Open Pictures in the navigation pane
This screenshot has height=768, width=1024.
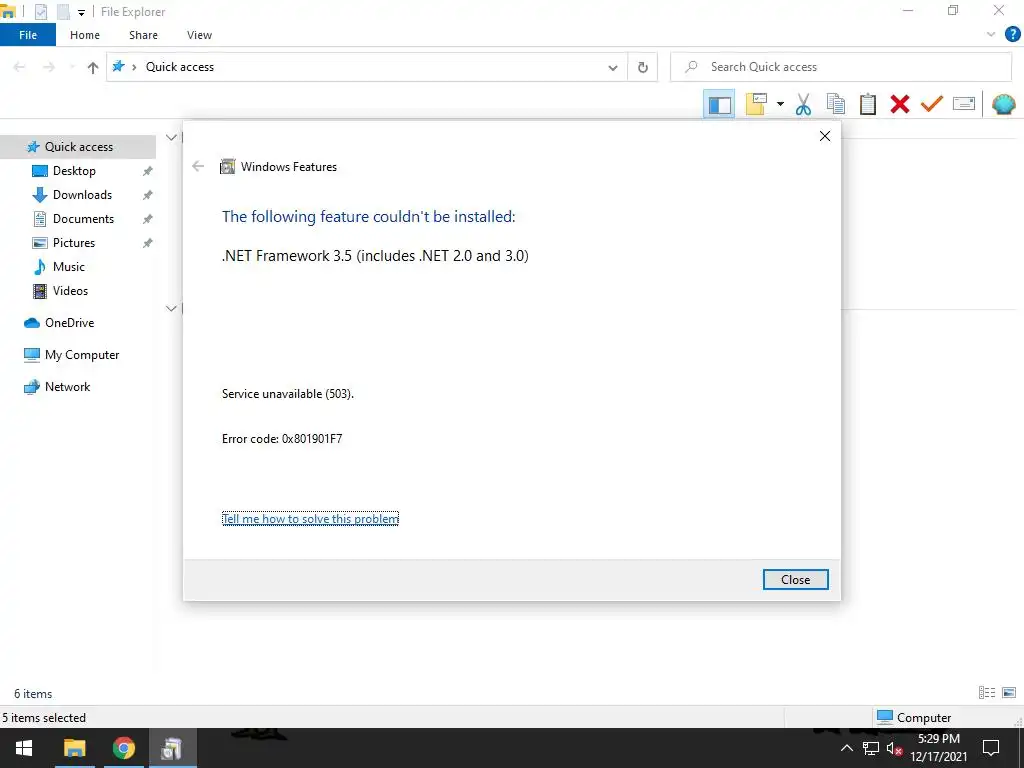click(74, 243)
